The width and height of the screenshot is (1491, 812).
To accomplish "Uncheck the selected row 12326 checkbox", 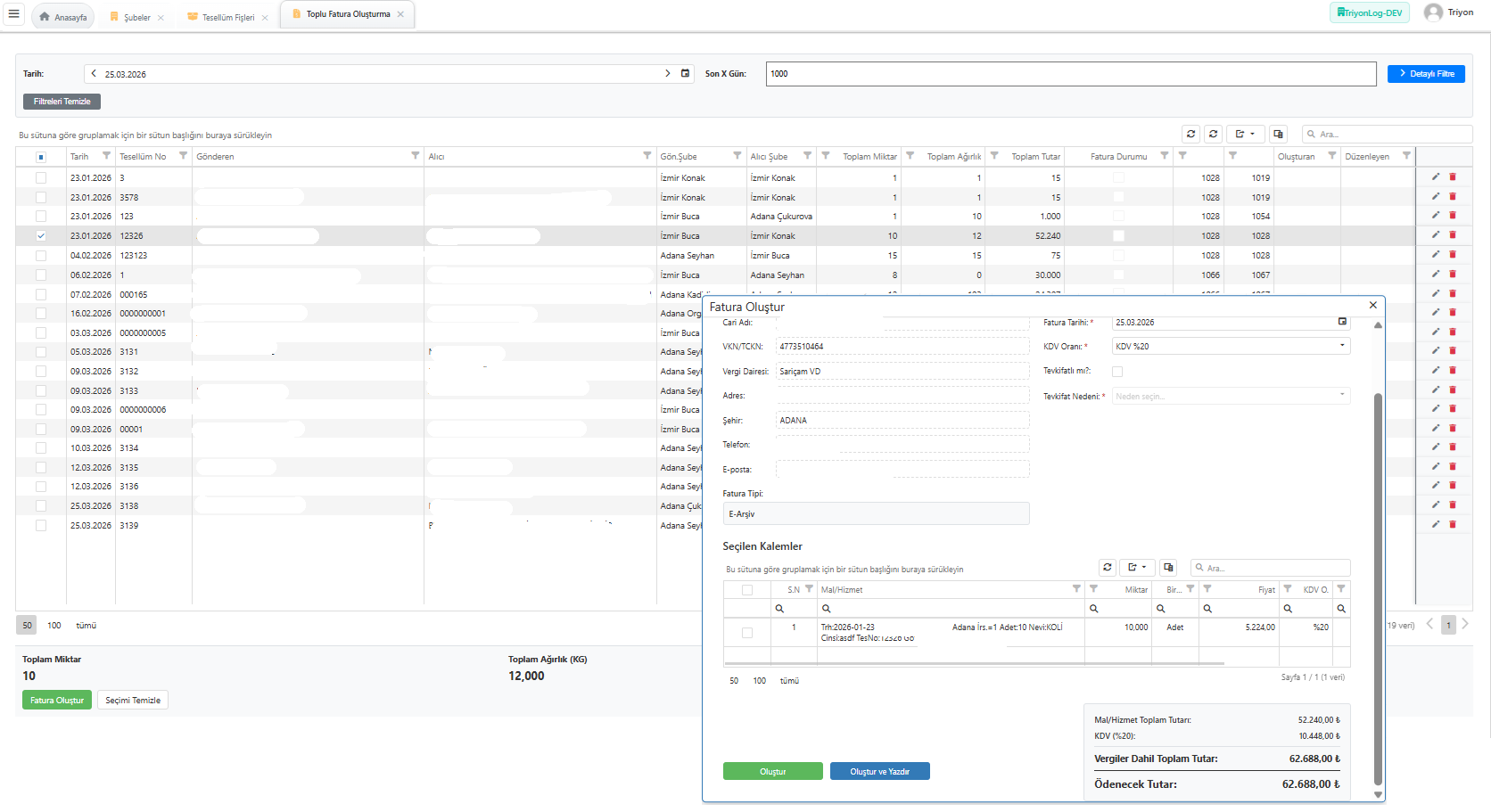I will [x=41, y=236].
